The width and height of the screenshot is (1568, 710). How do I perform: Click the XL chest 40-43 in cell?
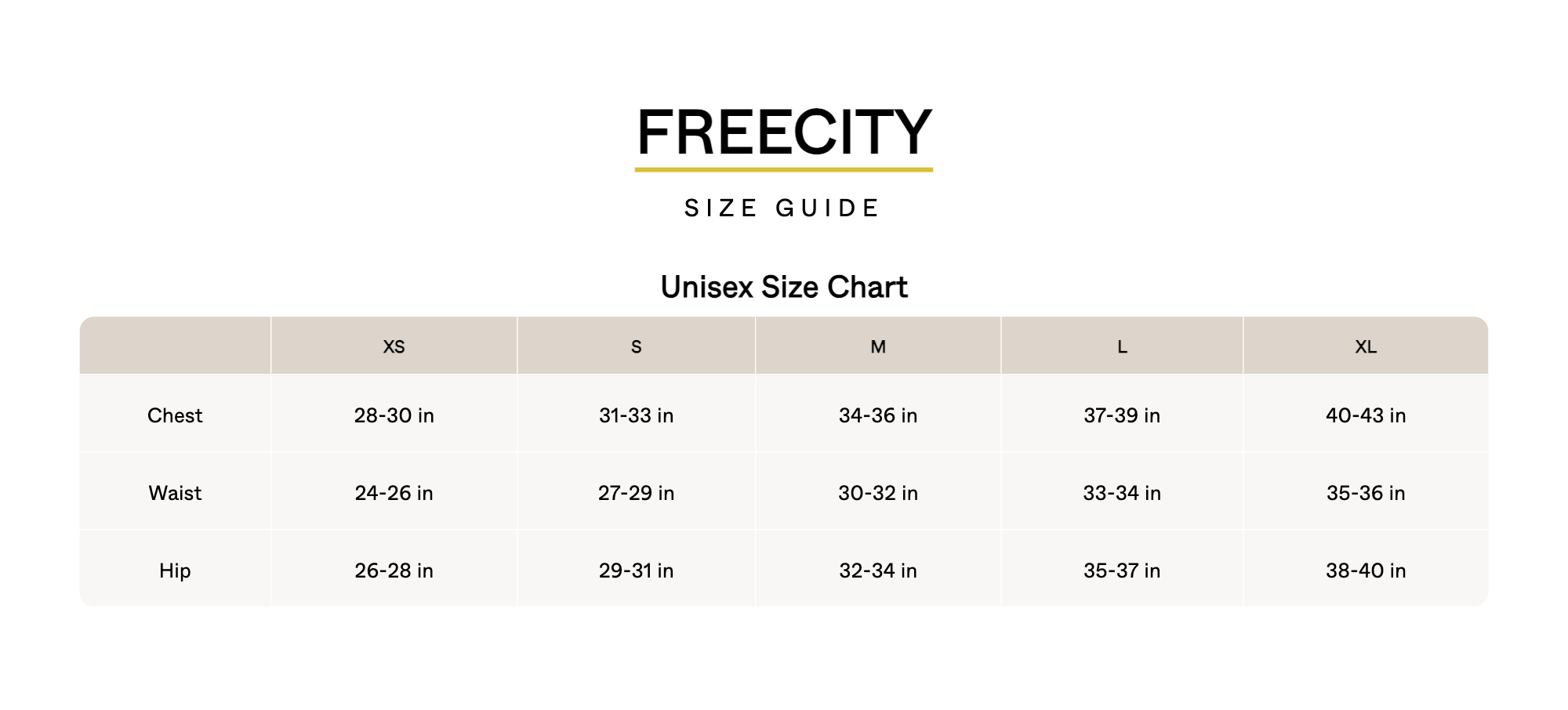pos(1366,415)
